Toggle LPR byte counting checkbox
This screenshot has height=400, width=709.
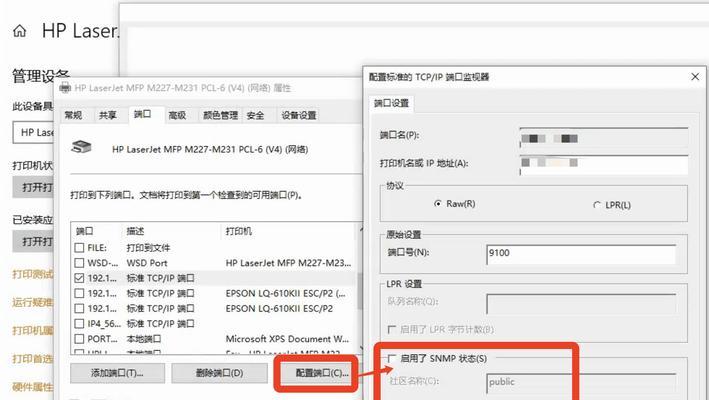click(x=392, y=329)
